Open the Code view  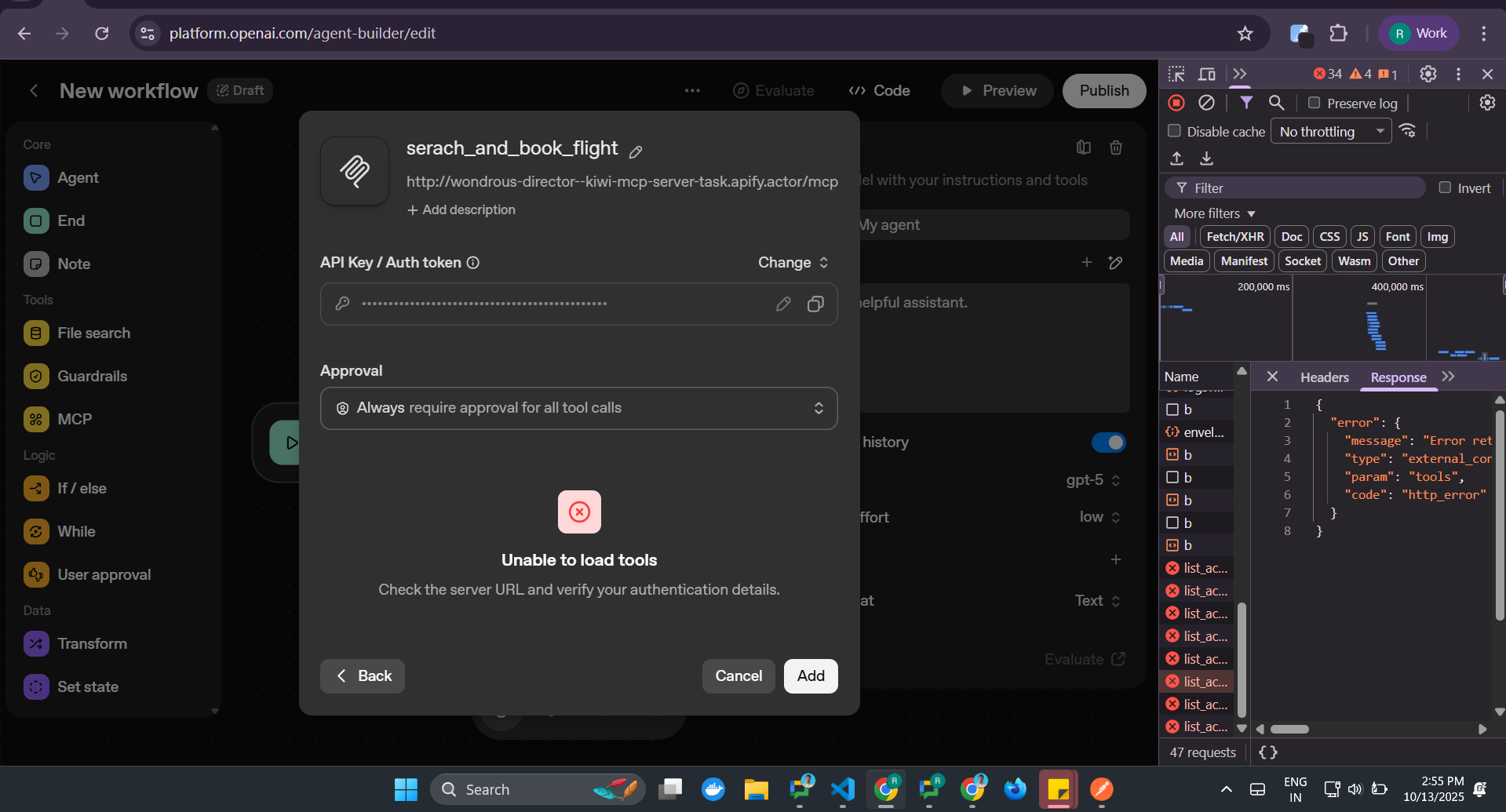(880, 91)
